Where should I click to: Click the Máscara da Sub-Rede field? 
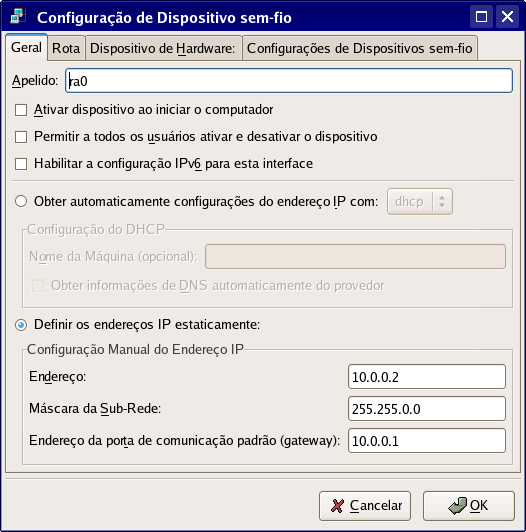(x=427, y=408)
